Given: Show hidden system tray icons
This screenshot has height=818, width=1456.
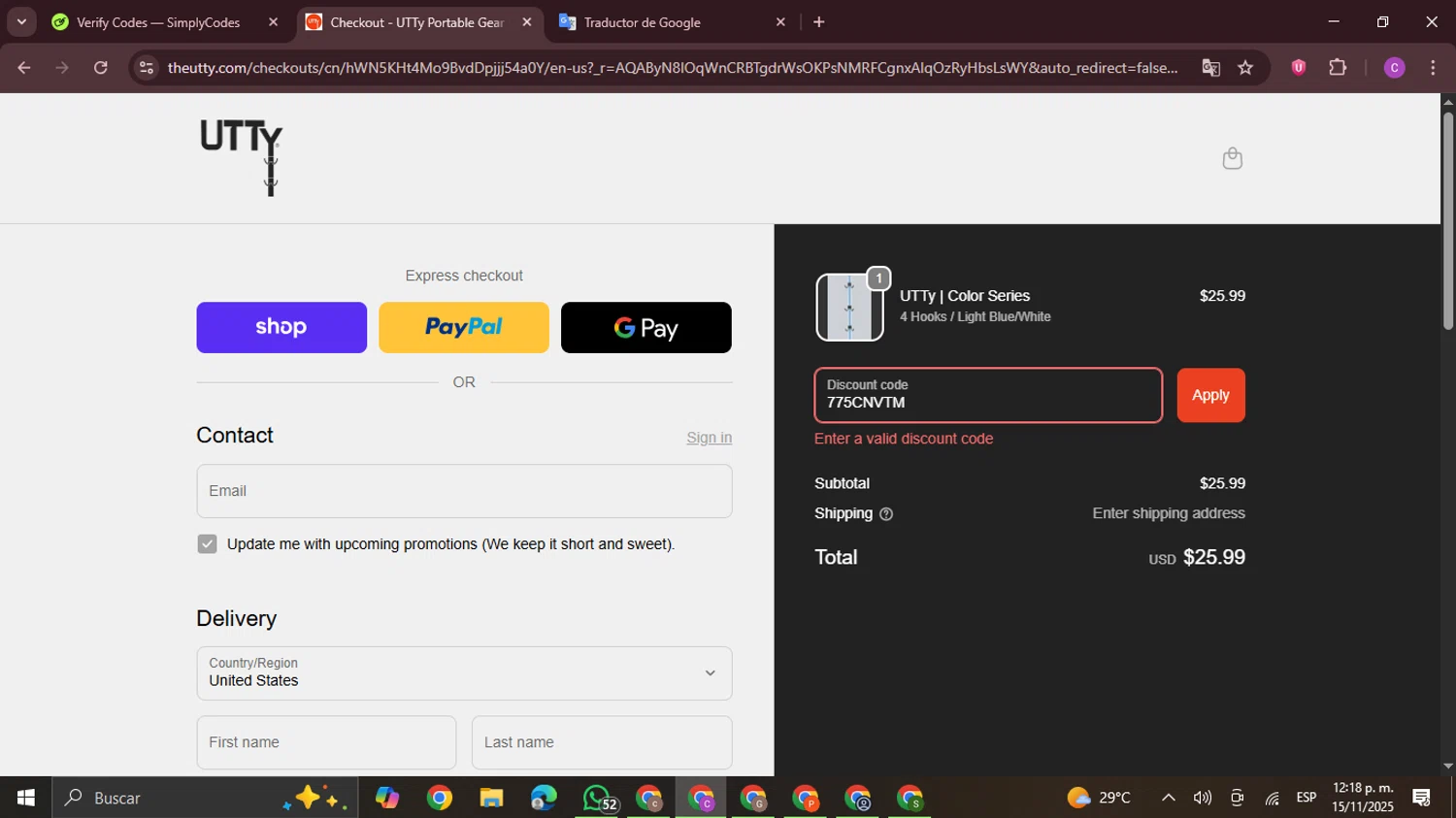Looking at the screenshot, I should [x=1169, y=798].
